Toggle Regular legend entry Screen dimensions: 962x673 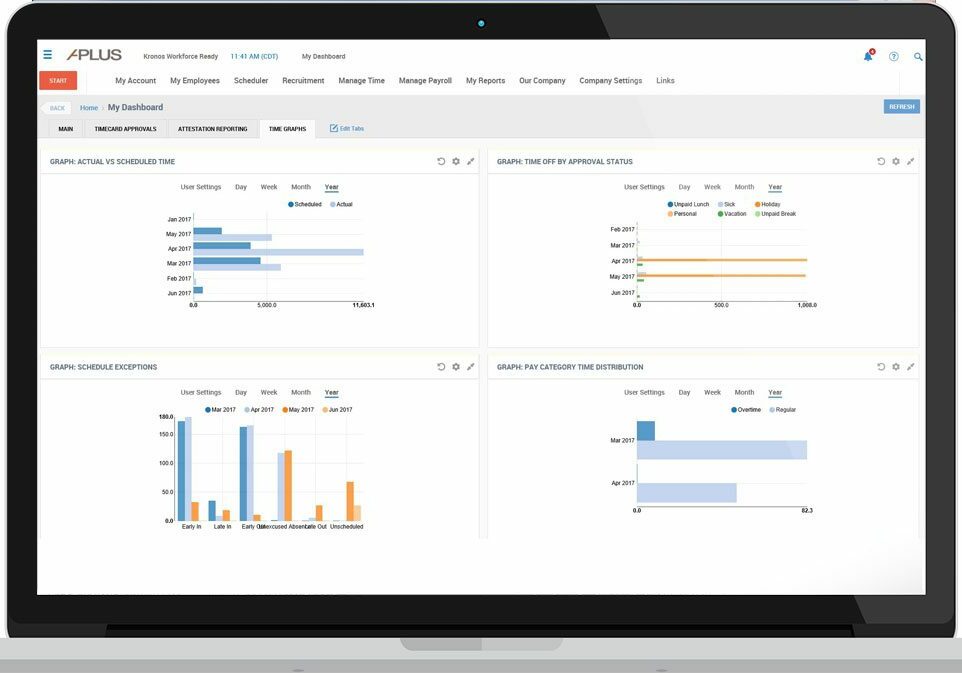[x=782, y=410]
